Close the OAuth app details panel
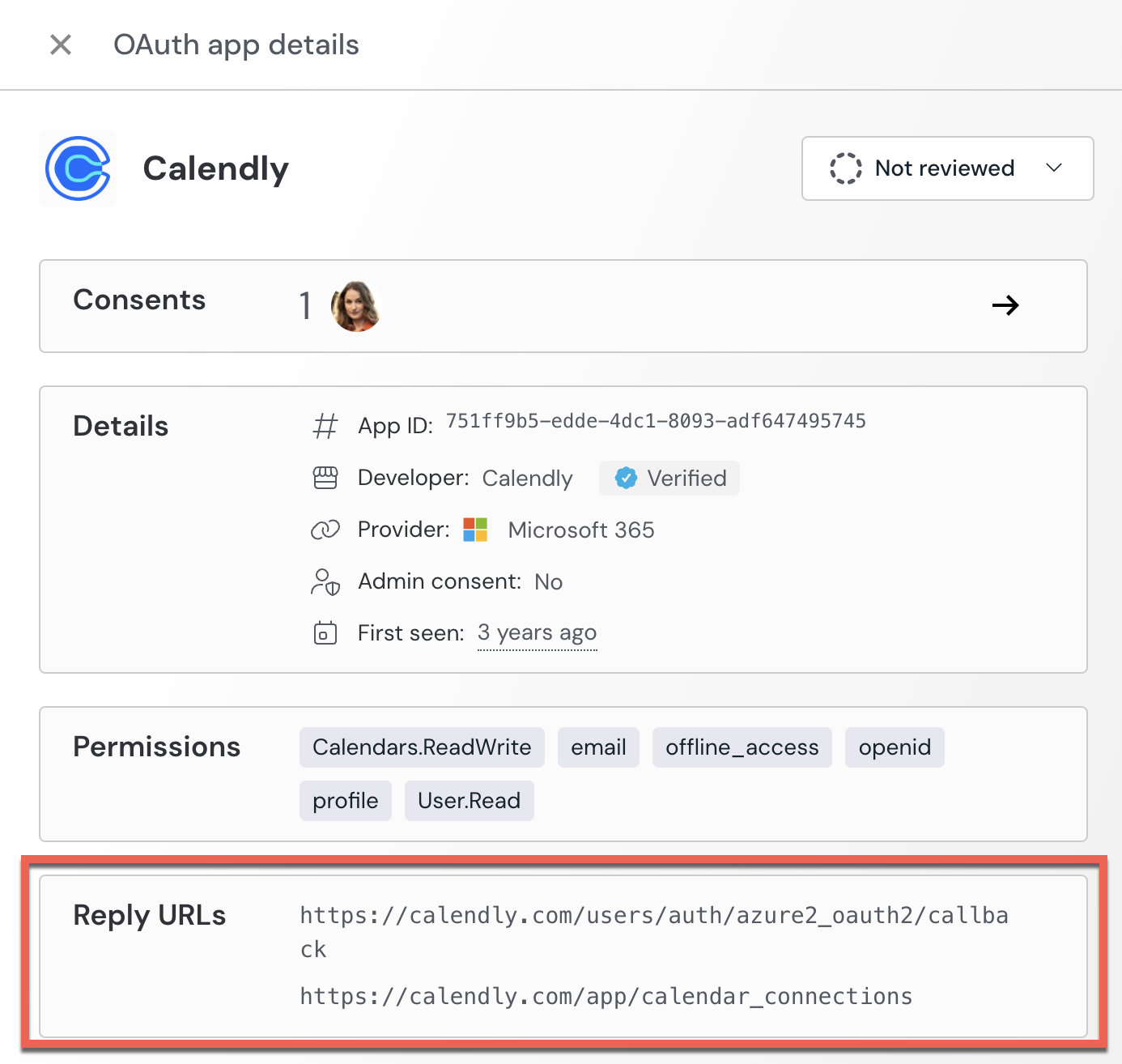Image resolution: width=1122 pixels, height=1064 pixels. (x=61, y=45)
